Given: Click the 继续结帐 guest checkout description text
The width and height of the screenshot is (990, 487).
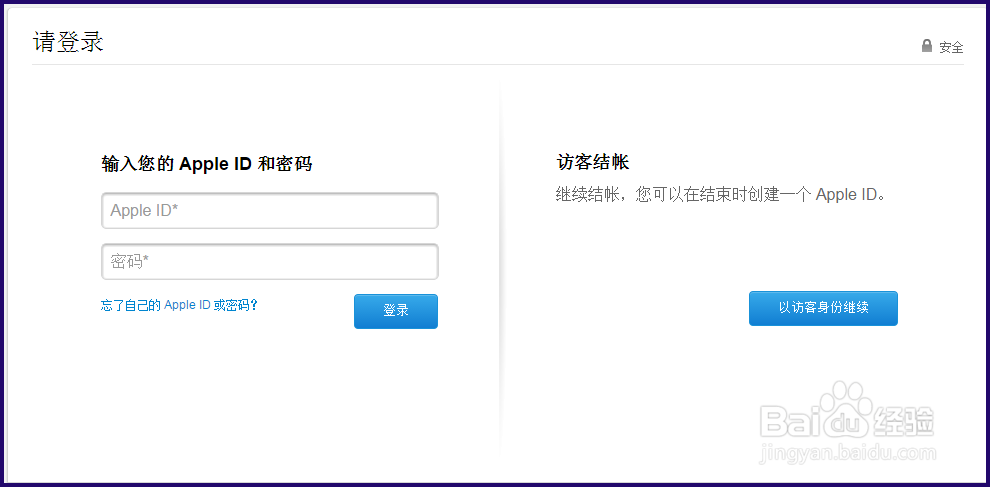Looking at the screenshot, I should point(721,194).
